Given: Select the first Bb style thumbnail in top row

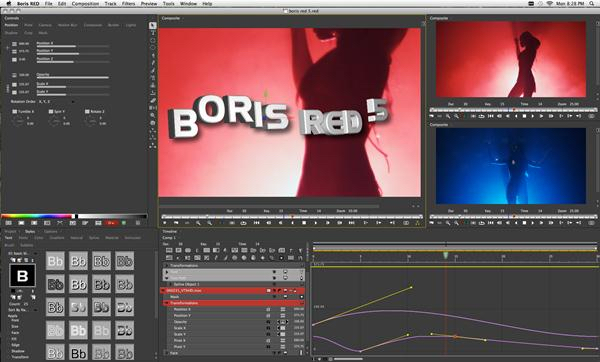Looking at the screenshot, I should point(55,261).
